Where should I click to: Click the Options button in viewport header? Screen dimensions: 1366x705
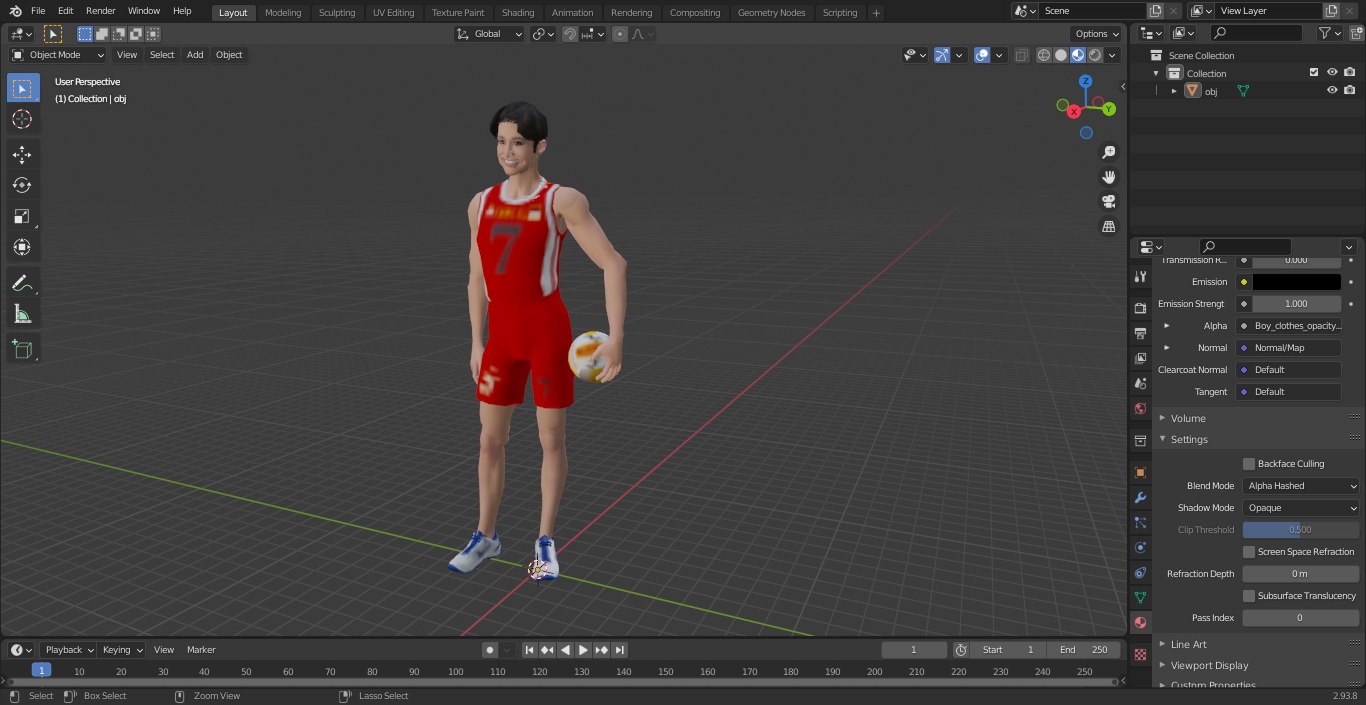pyautogui.click(x=1097, y=34)
